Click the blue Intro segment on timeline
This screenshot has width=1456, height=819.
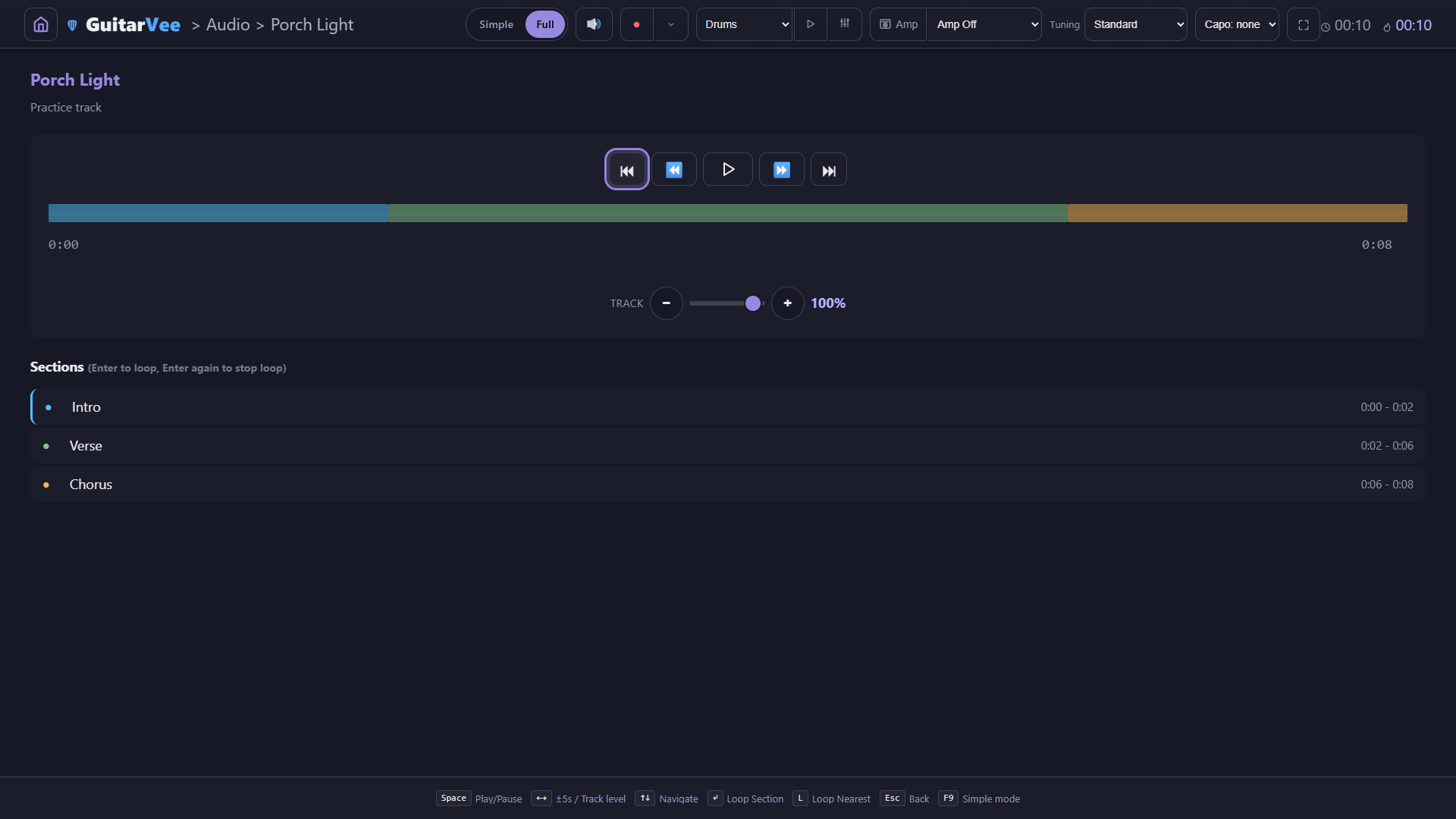[x=218, y=213]
